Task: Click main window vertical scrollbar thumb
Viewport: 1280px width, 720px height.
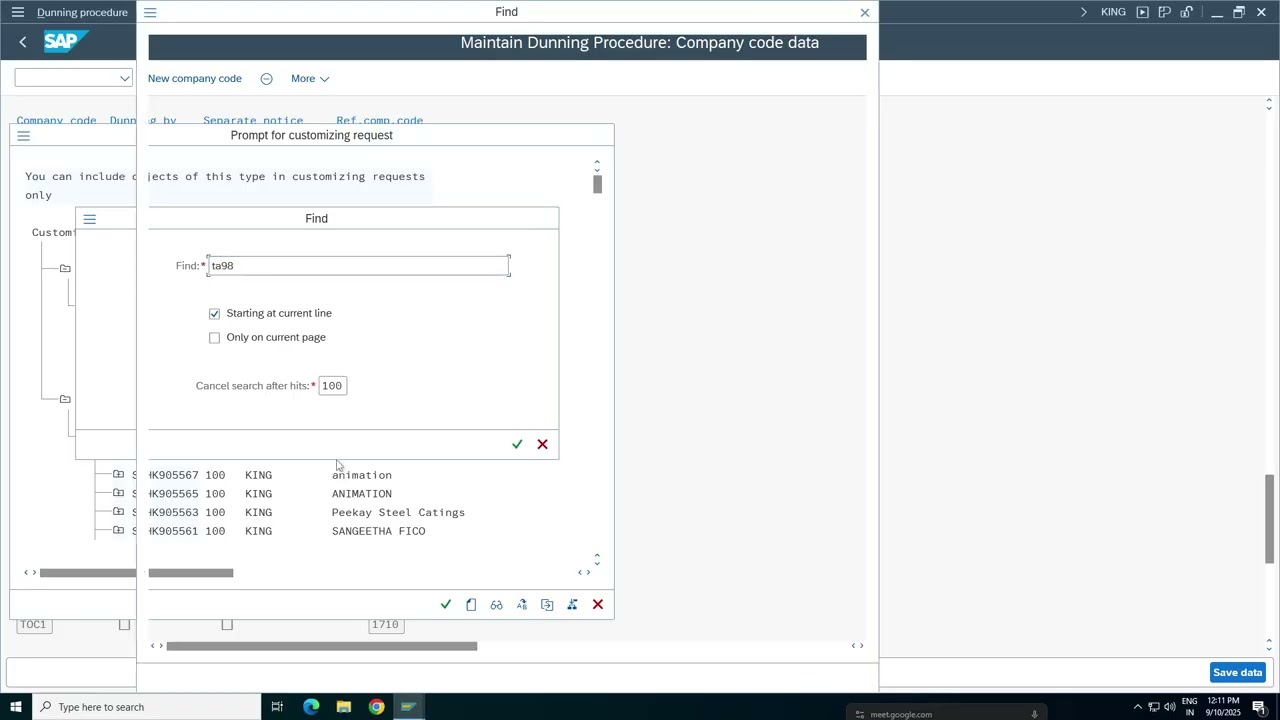Action: coord(1270,519)
